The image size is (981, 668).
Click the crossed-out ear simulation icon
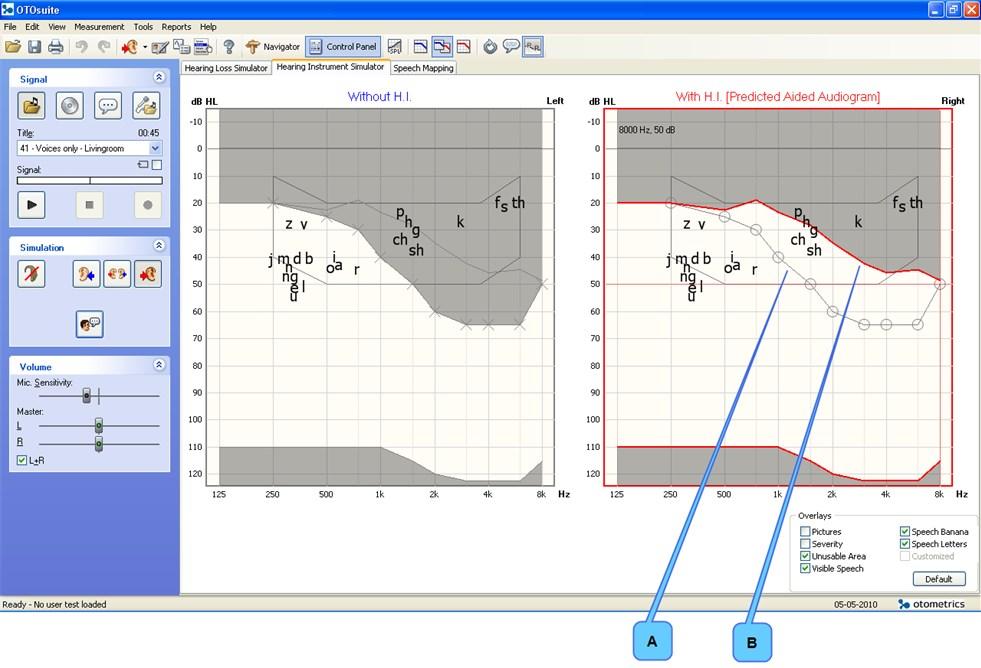pyautogui.click(x=31, y=274)
